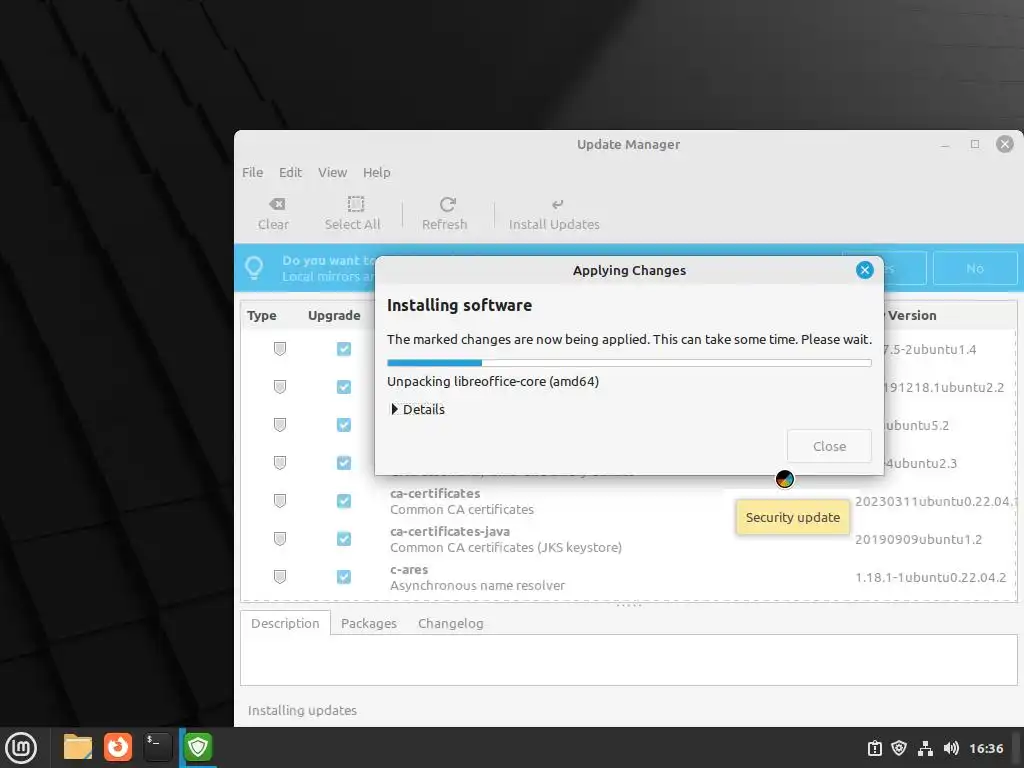Open the Help menu
The width and height of the screenshot is (1024, 768).
pyautogui.click(x=377, y=172)
